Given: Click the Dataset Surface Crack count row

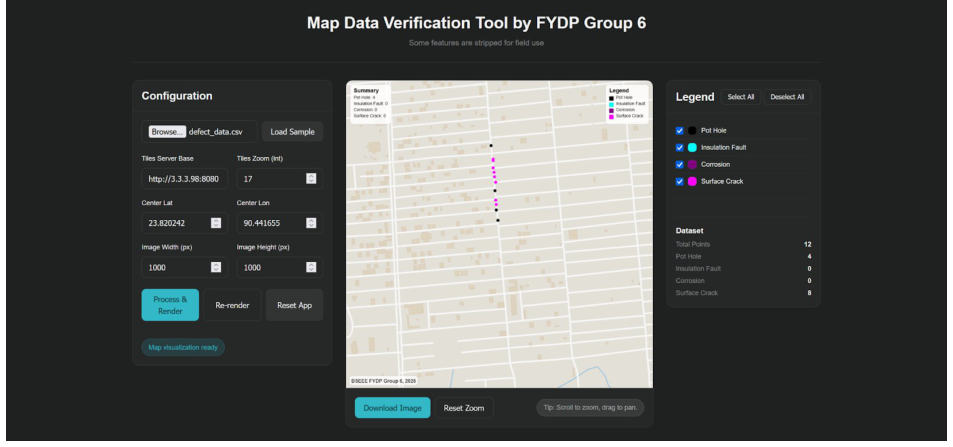Looking at the screenshot, I should (743, 293).
